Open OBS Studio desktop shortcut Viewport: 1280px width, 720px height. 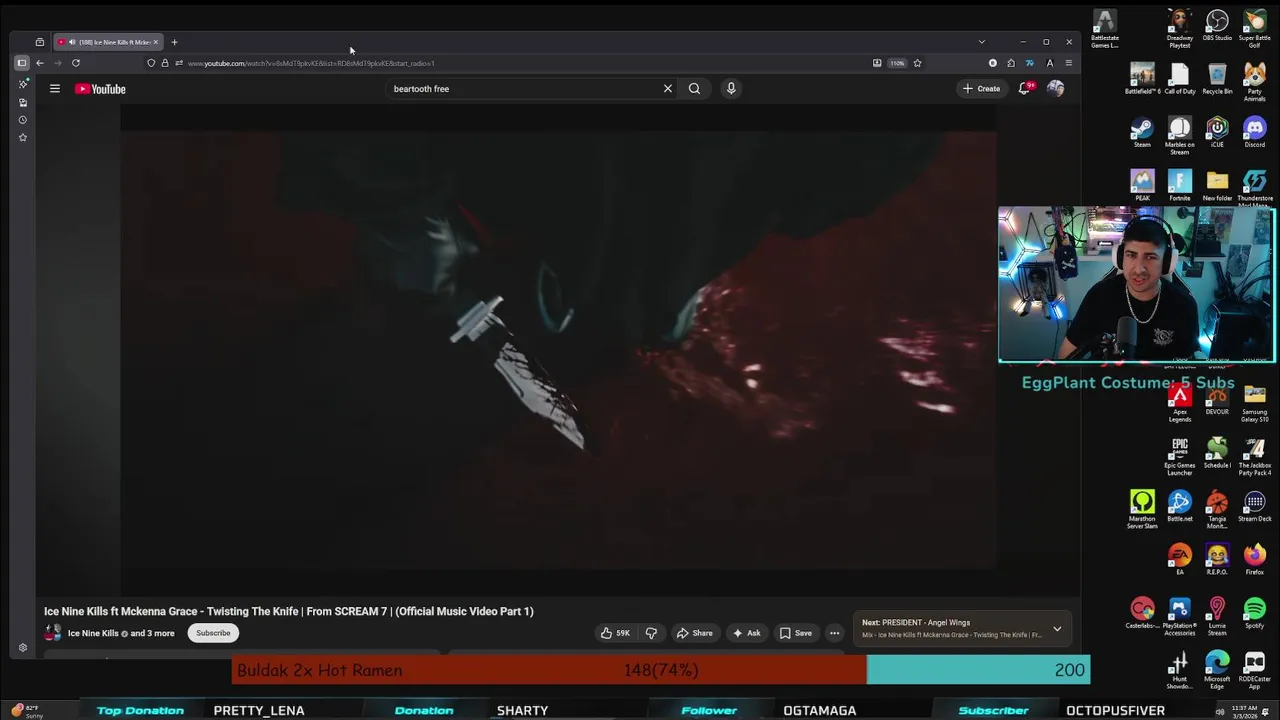click(1217, 25)
